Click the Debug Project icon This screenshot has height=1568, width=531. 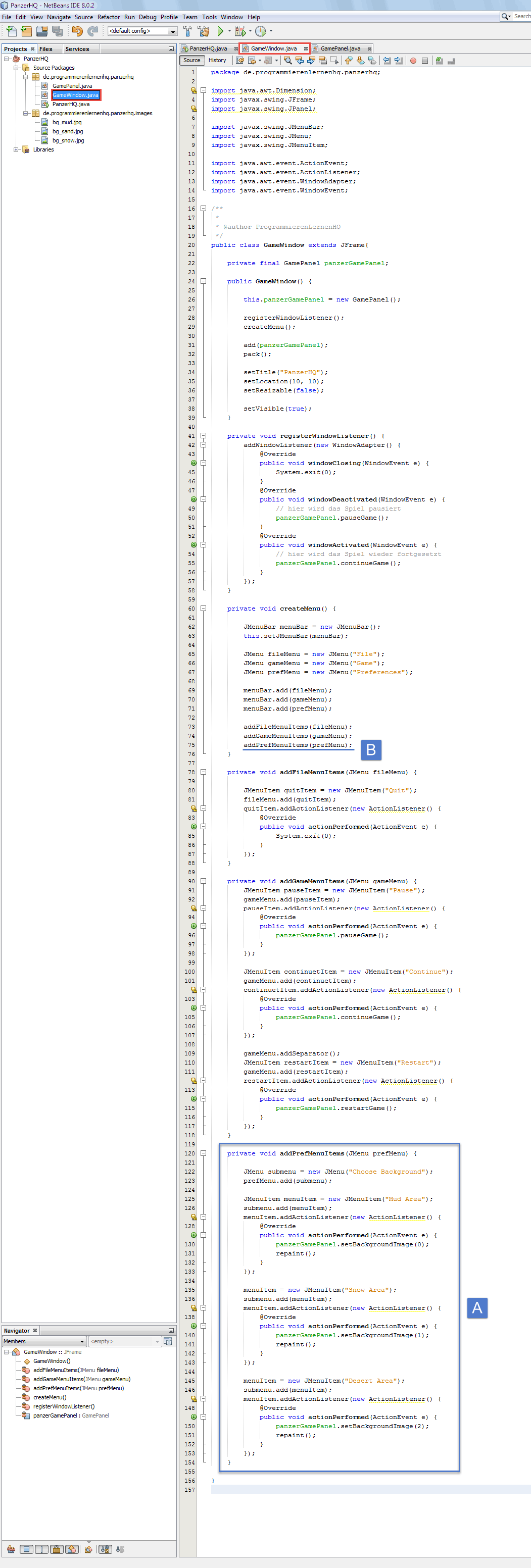pos(240,30)
